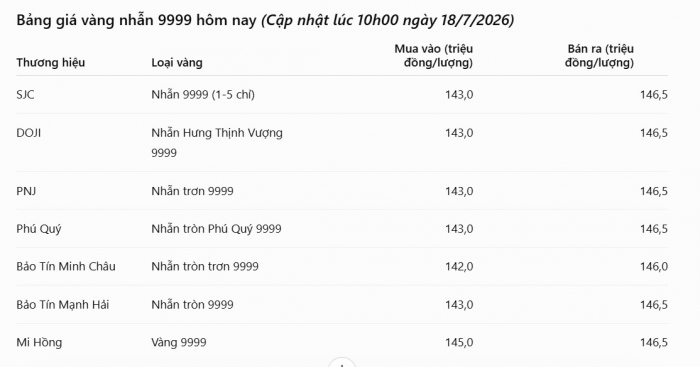Click Bảo Tín Minh Châu buy price 142,0
This screenshot has height=367, width=700.
tap(459, 267)
